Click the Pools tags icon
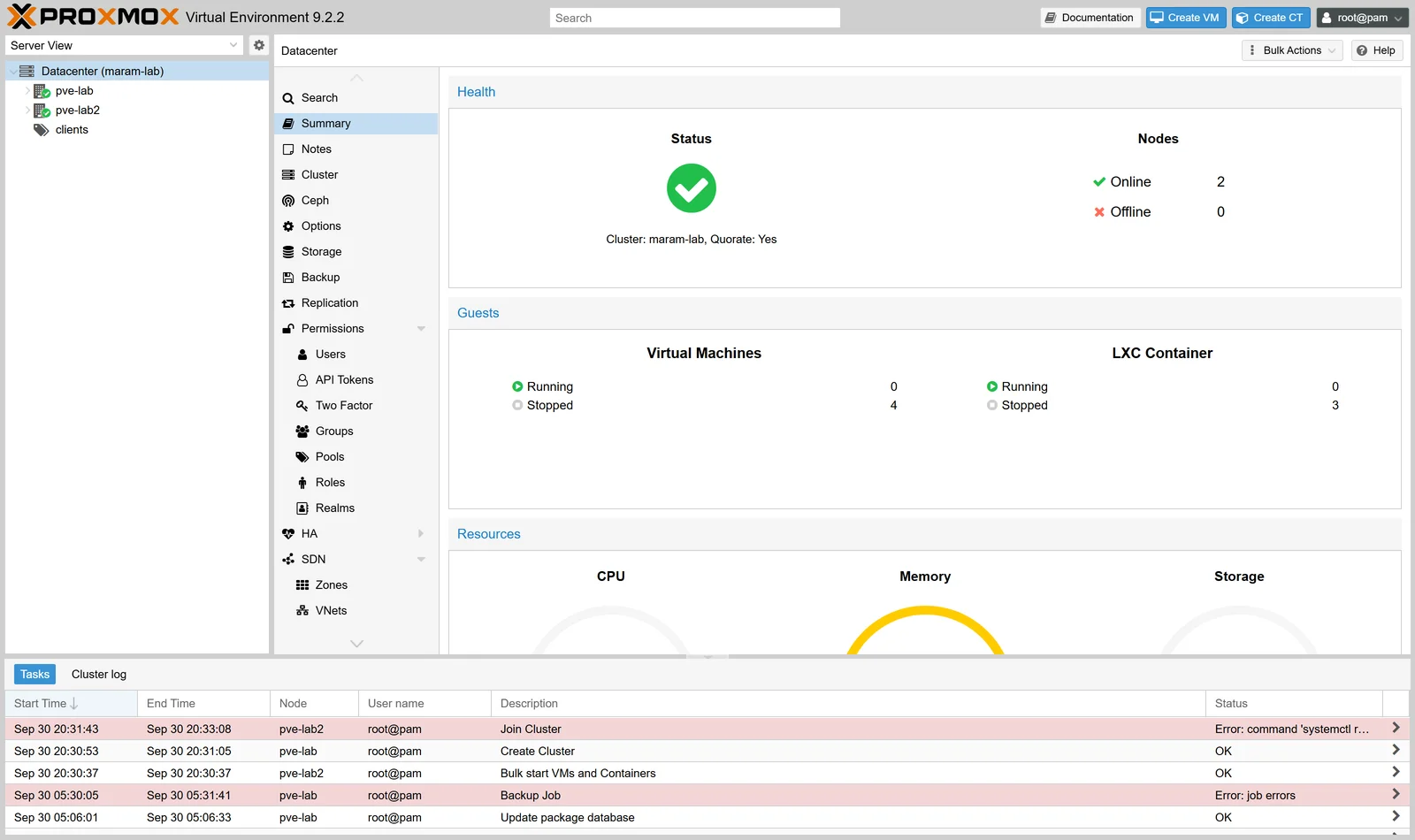The image size is (1415, 840). click(x=302, y=457)
